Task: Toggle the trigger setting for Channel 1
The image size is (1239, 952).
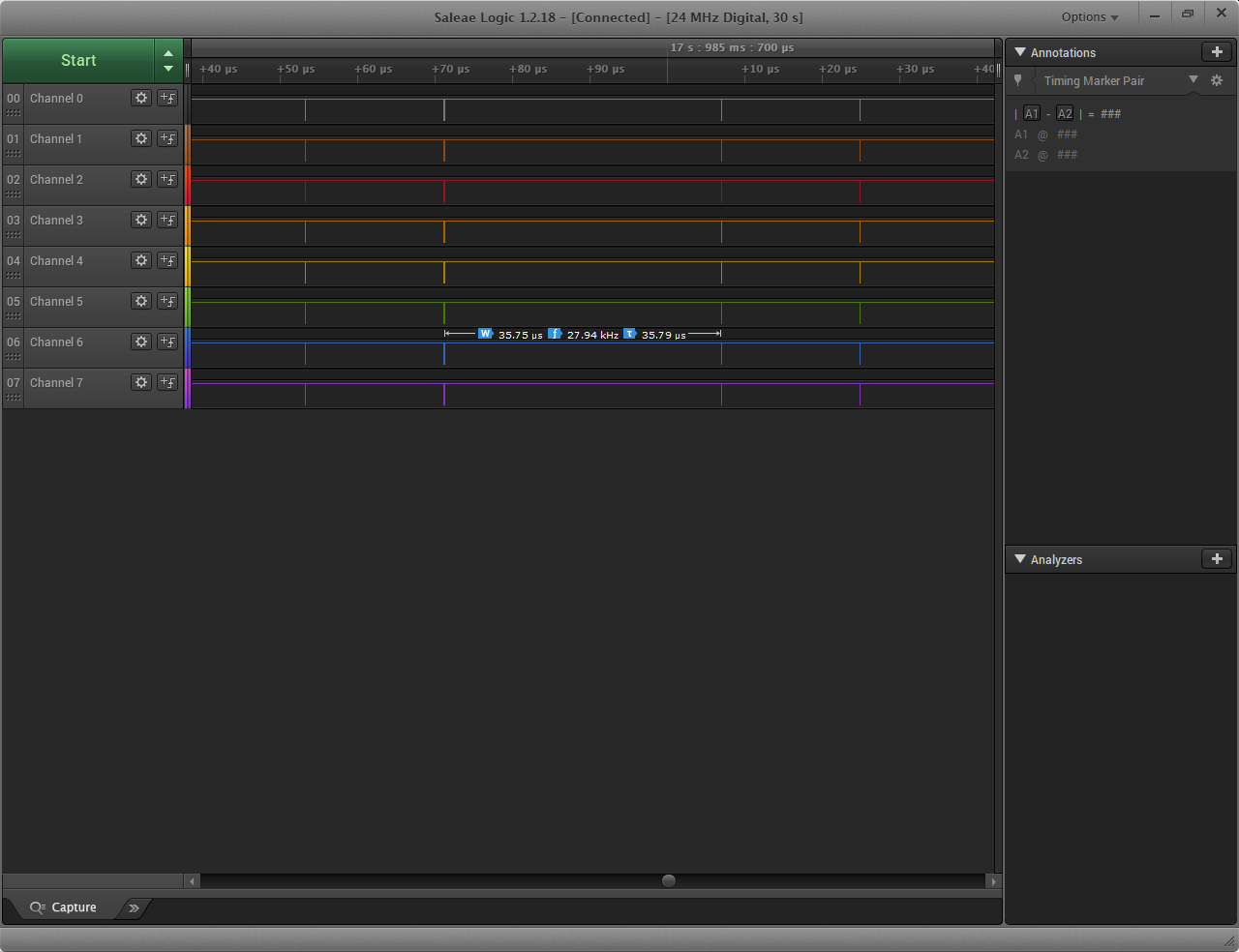Action: click(x=167, y=138)
